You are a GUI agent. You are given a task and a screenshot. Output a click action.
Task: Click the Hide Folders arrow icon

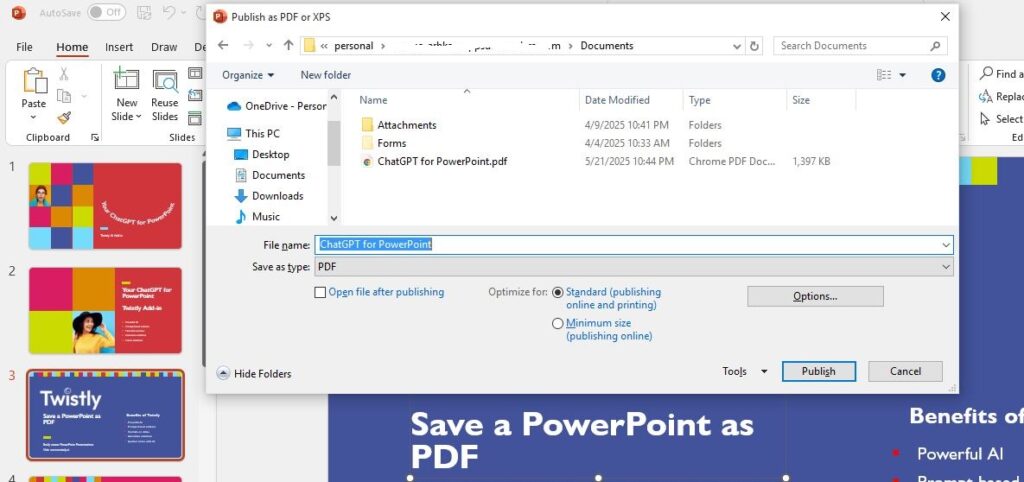223,374
